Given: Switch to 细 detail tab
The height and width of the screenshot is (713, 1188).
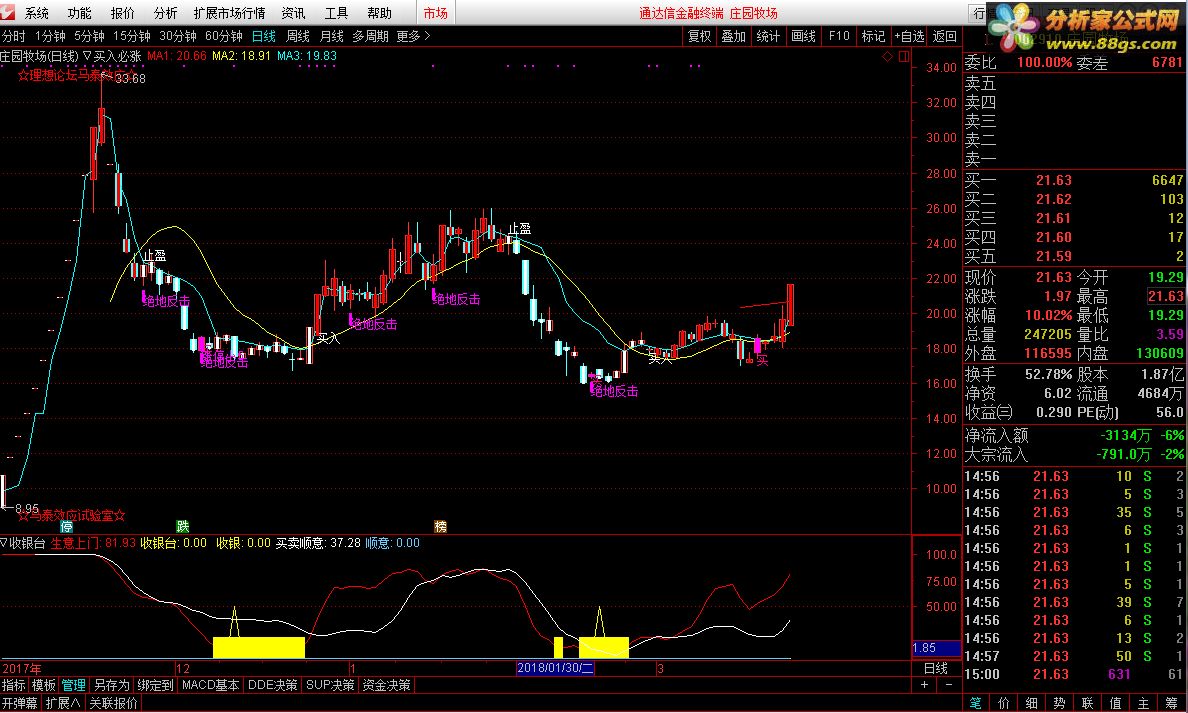Looking at the screenshot, I should [1031, 703].
